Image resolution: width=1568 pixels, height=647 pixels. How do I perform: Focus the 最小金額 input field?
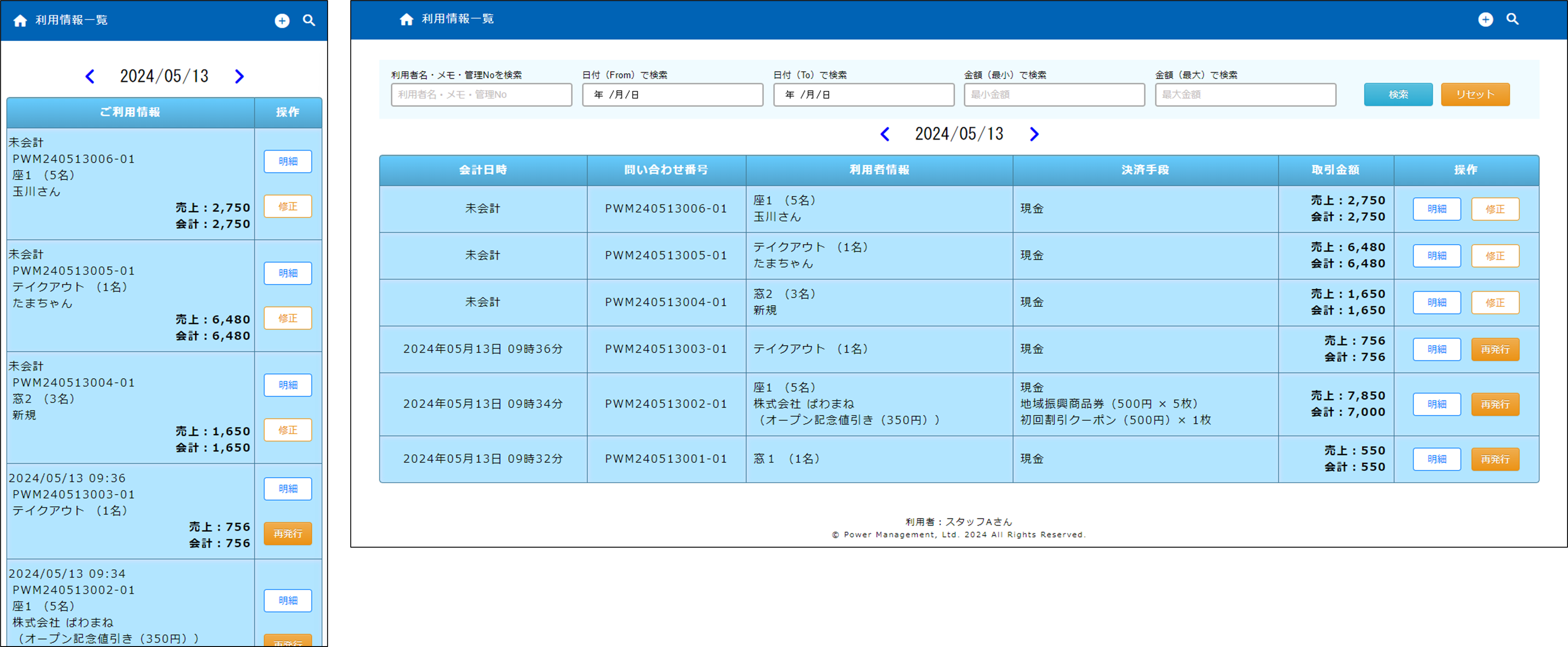click(1054, 95)
